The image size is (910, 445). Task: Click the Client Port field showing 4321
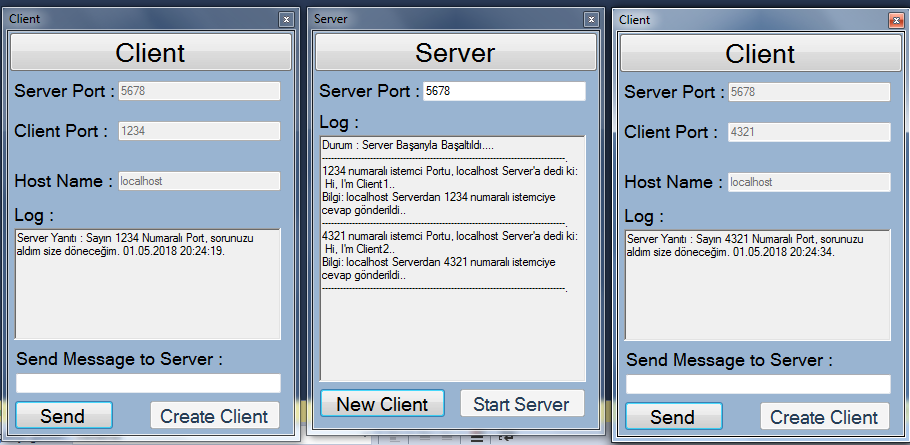[808, 132]
